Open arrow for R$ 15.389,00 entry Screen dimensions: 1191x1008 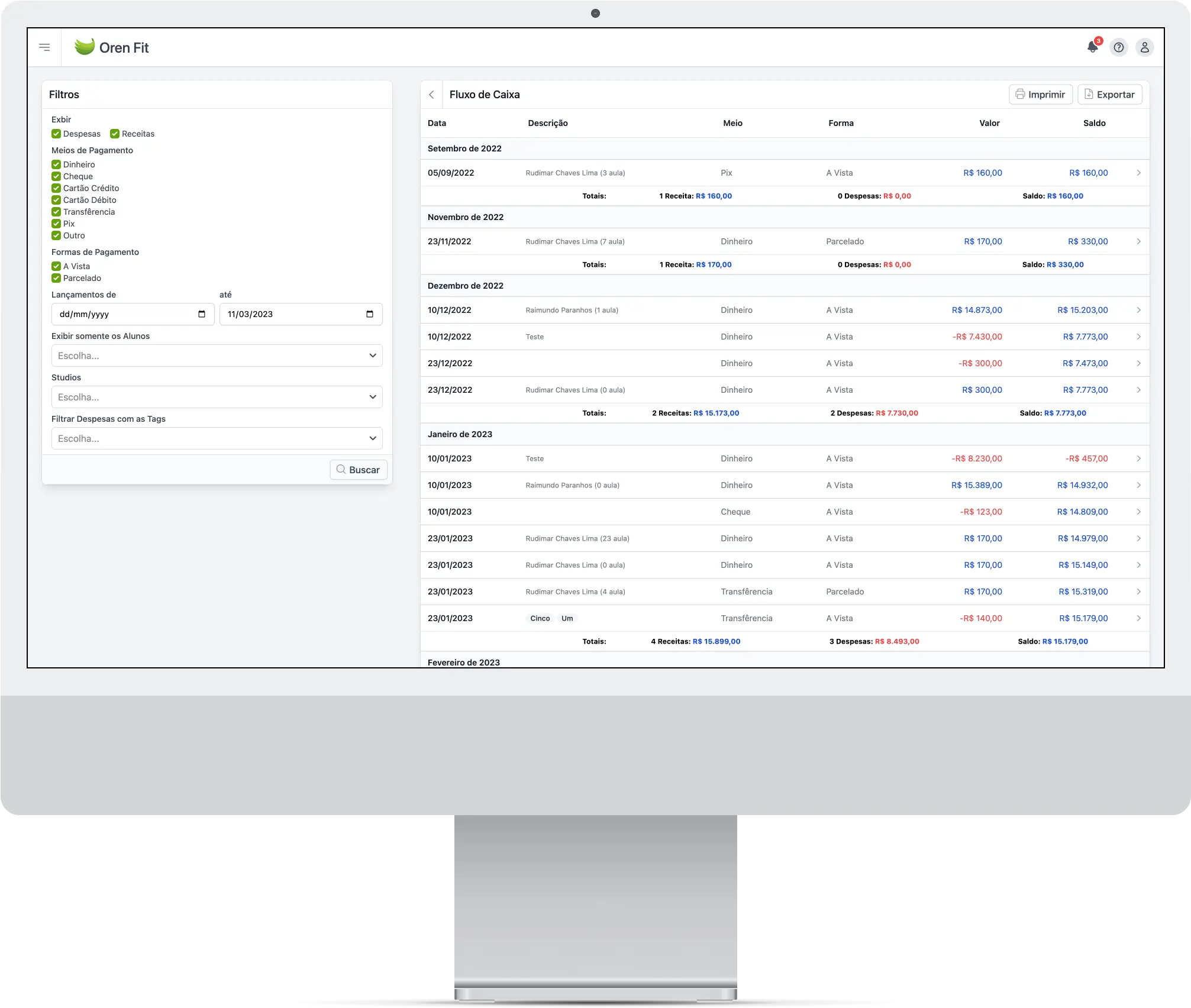1138,485
